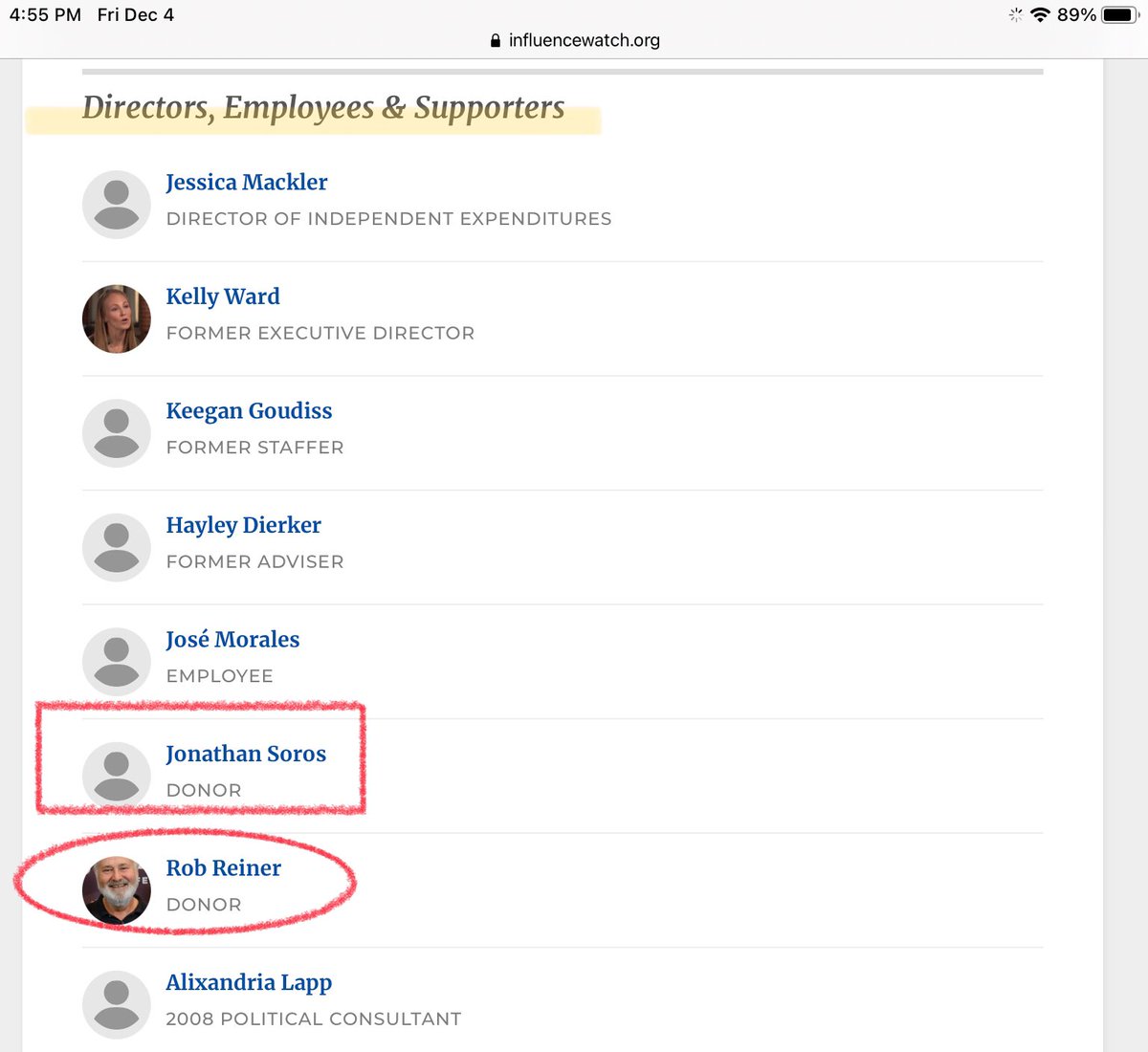Open Jessica Mackler's profile link
The image size is (1148, 1052).
[x=247, y=183]
